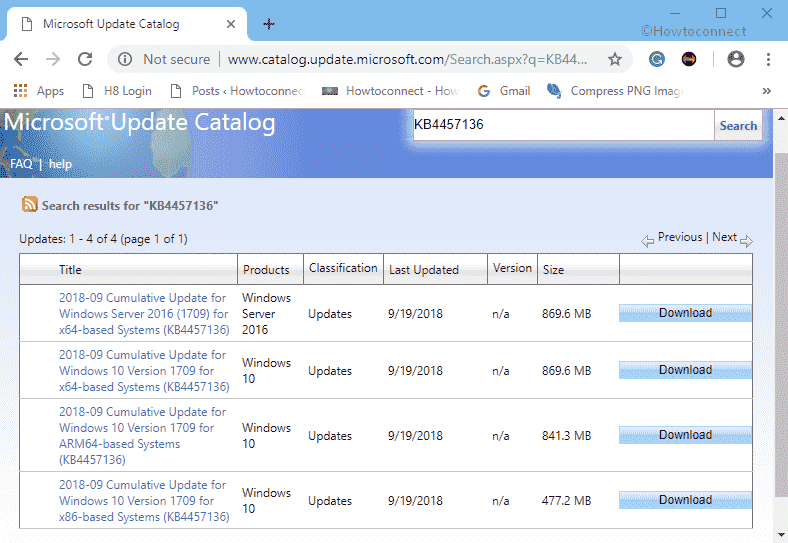Viewport: 788px width, 543px height.
Task: Show more bookmarks with the double chevron
Action: pos(766,91)
